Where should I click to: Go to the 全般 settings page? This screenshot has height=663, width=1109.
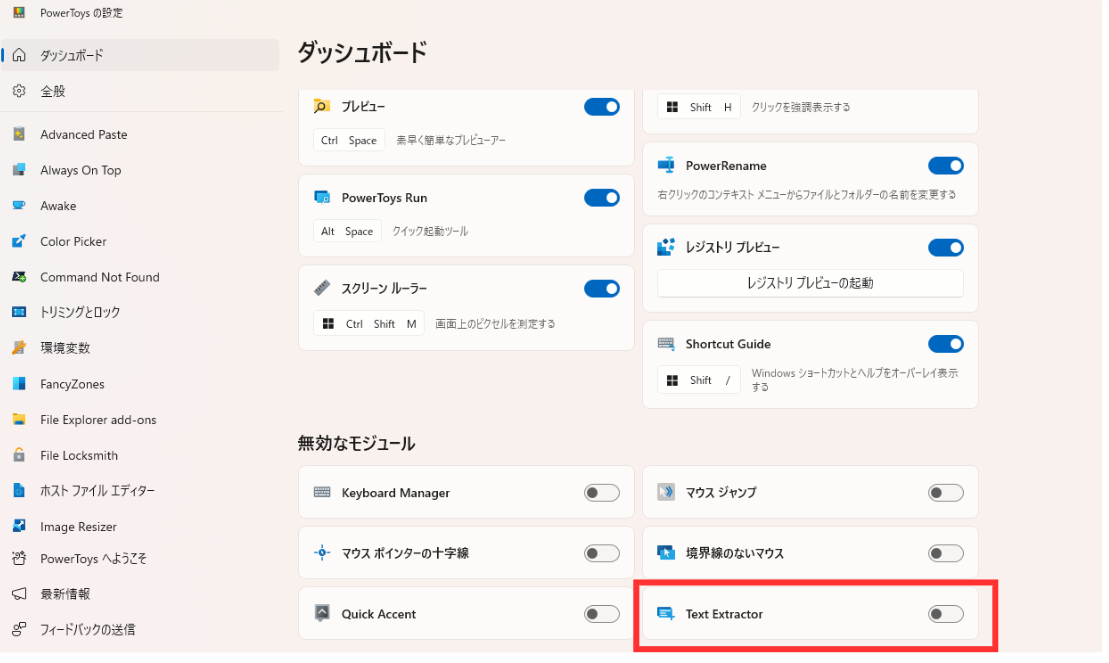[140, 91]
